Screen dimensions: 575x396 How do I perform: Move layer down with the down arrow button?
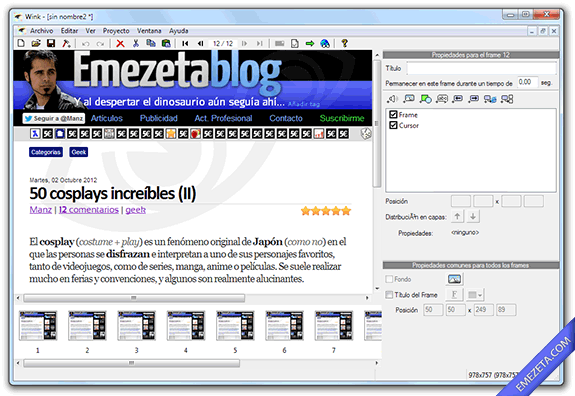tap(473, 216)
